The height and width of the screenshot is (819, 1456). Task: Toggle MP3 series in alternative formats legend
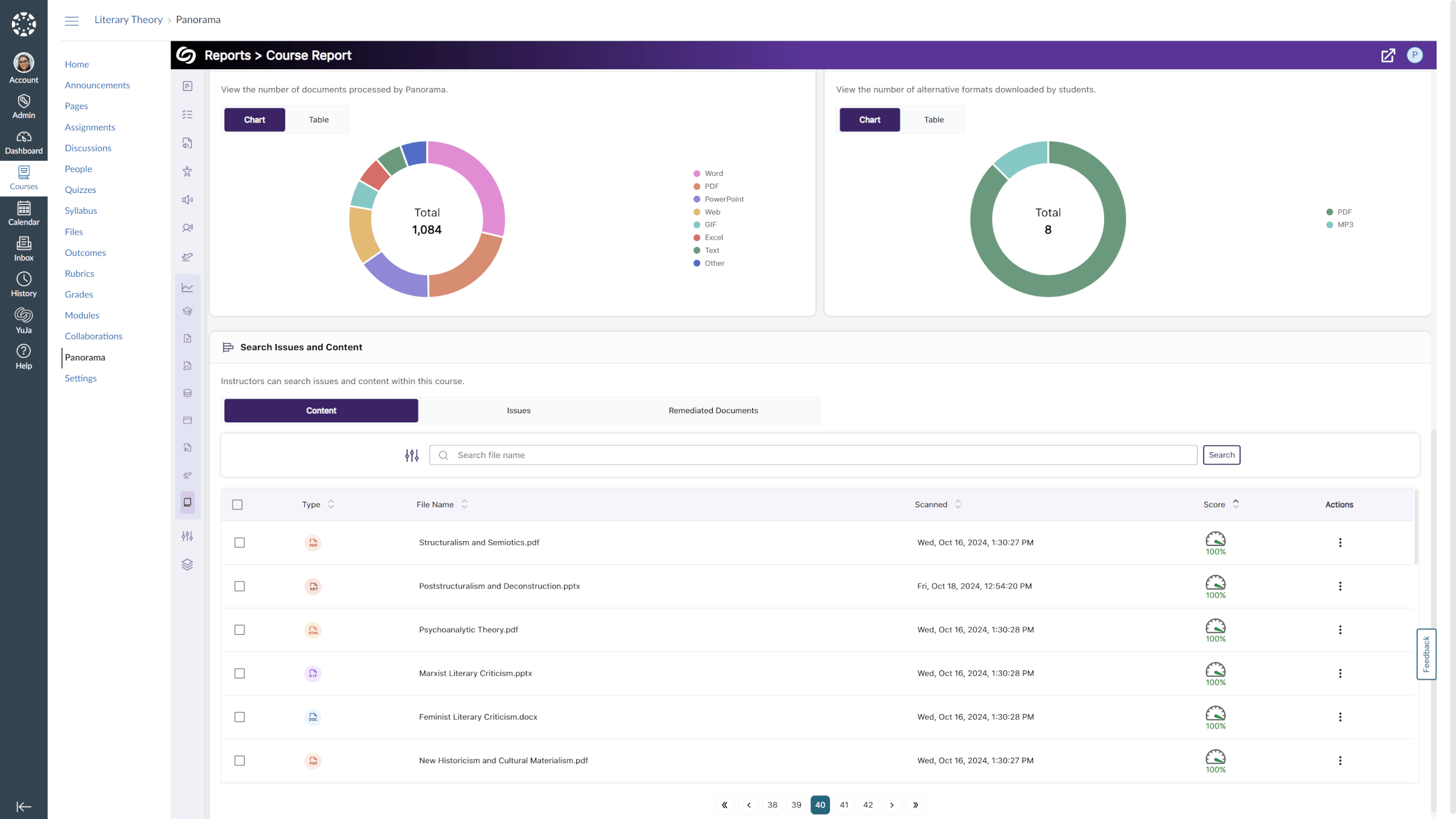[1340, 224]
